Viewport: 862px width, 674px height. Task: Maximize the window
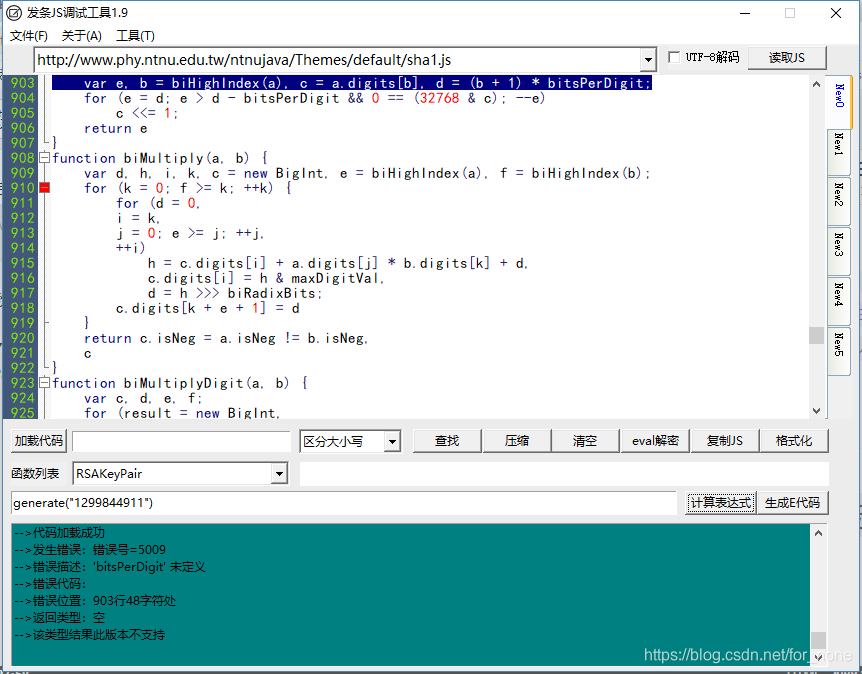click(x=790, y=13)
